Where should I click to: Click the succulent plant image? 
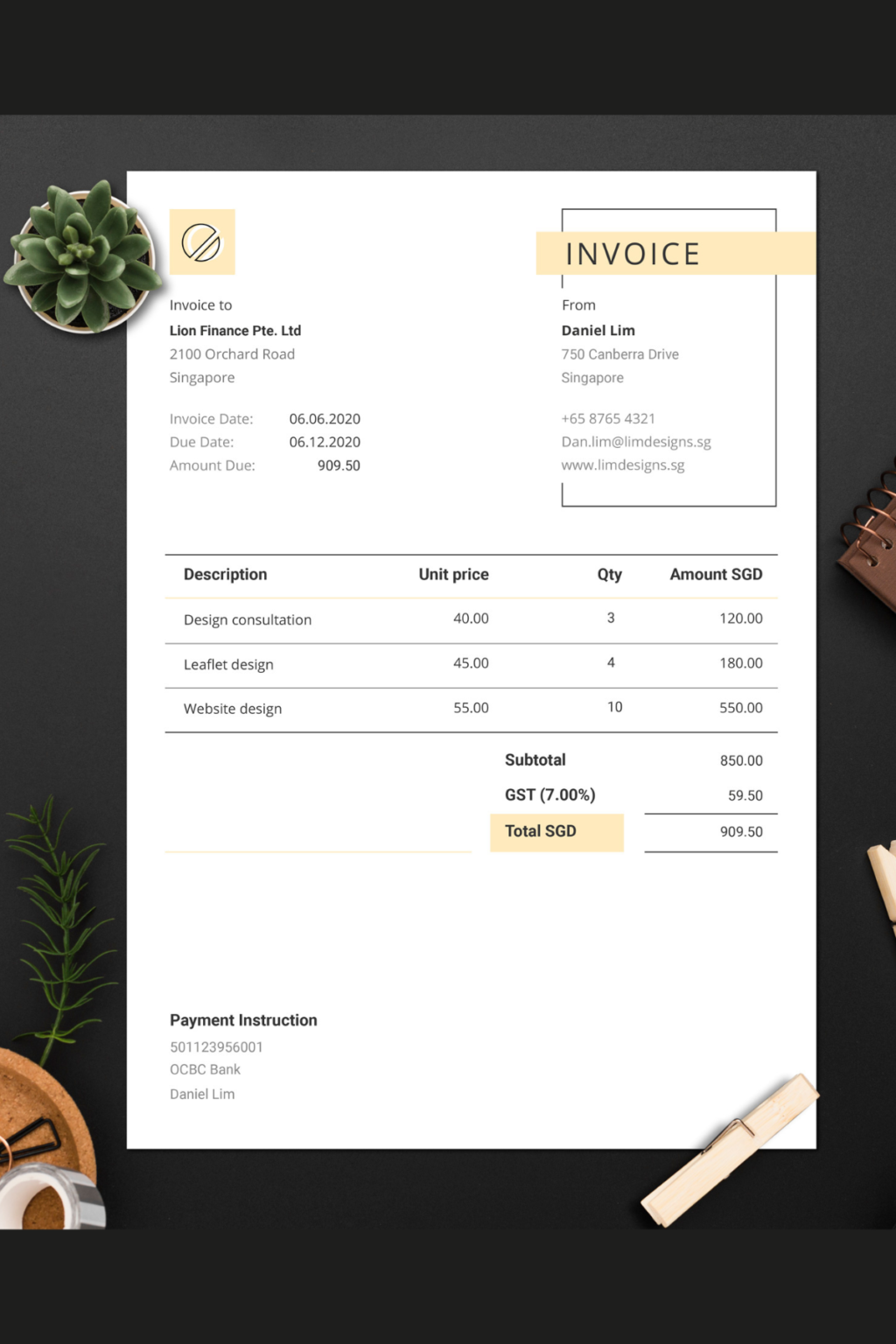[83, 258]
